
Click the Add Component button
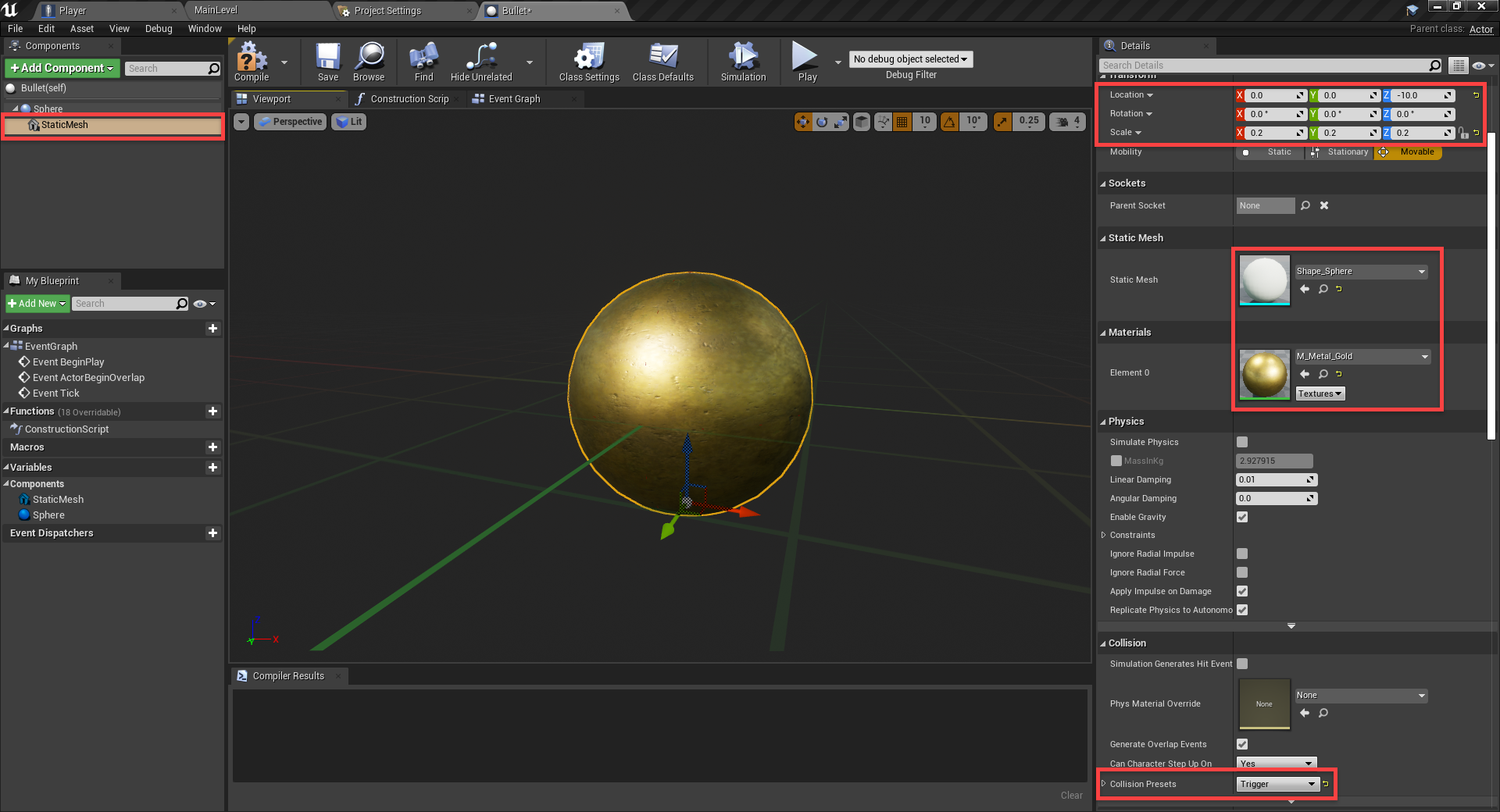(x=62, y=69)
